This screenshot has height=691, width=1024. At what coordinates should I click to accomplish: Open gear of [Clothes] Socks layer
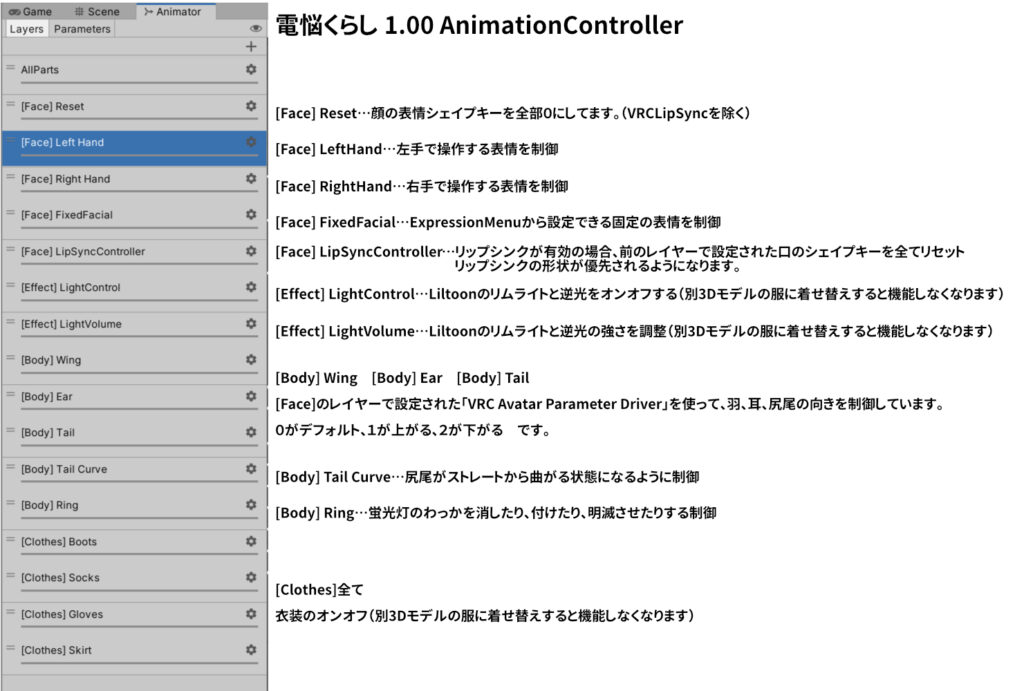(x=251, y=577)
